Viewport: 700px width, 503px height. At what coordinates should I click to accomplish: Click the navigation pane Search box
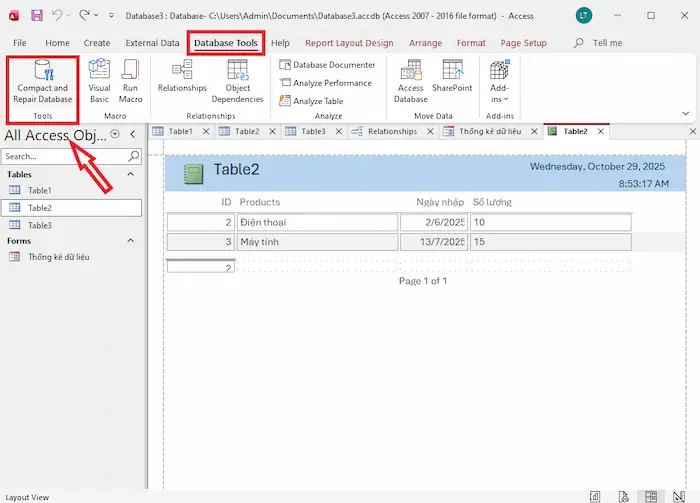65,156
